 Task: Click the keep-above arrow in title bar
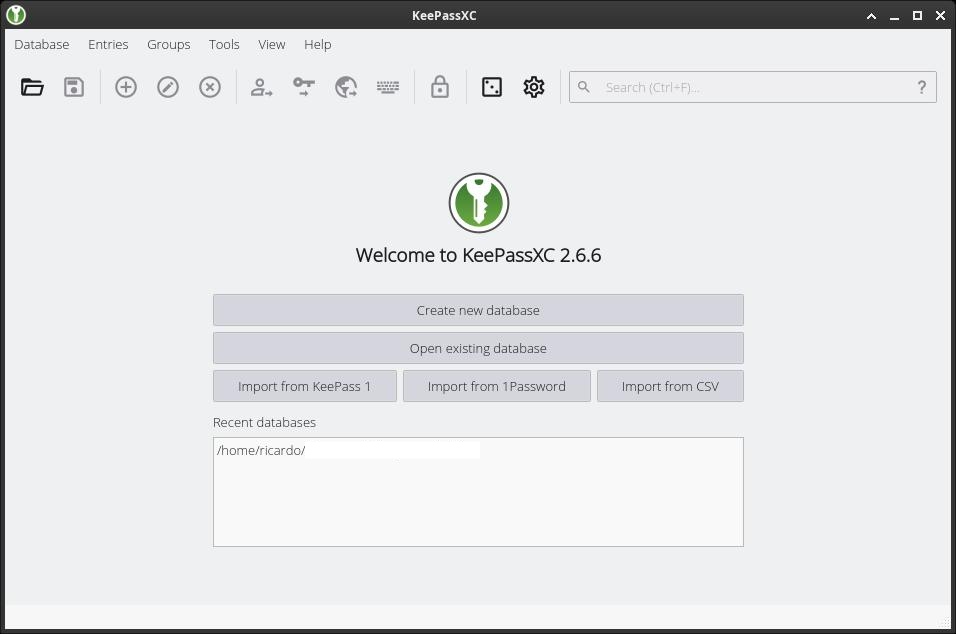[x=871, y=16]
